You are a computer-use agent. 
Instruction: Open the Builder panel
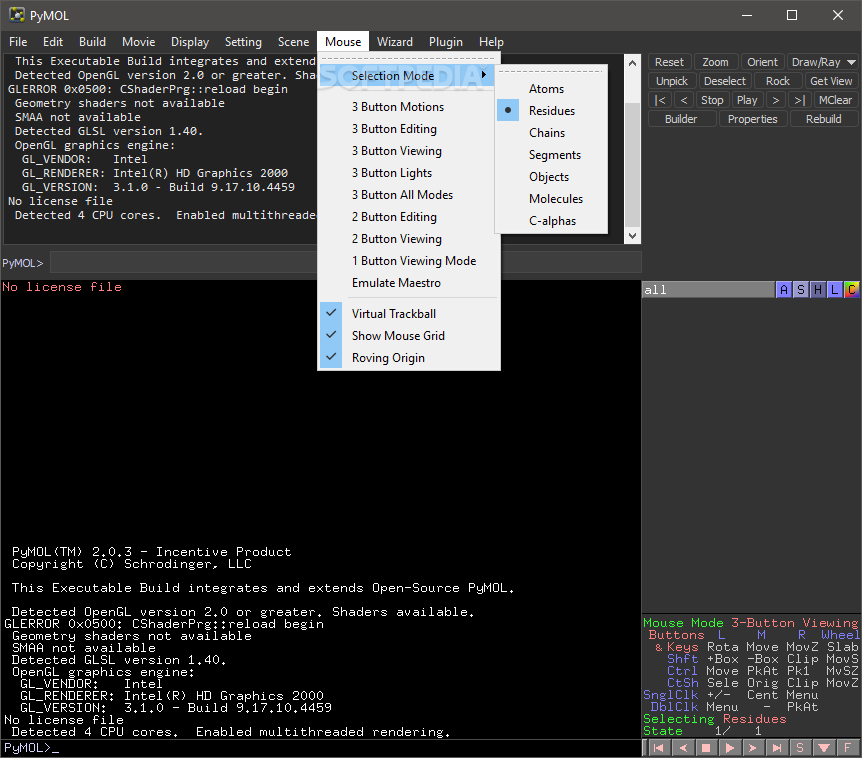(x=681, y=119)
